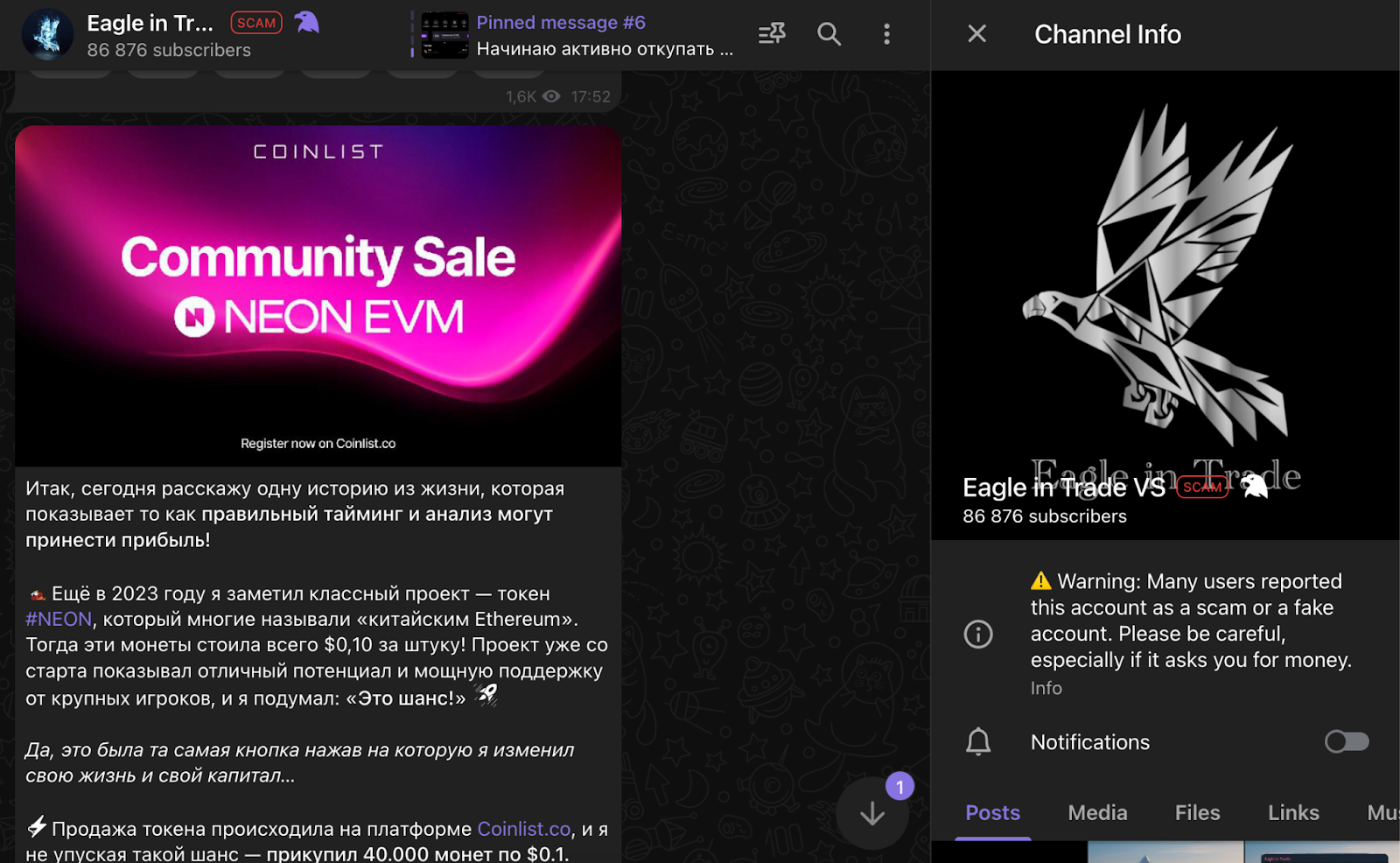
Task: Click the SCAM badge in chat header
Action: [x=256, y=23]
